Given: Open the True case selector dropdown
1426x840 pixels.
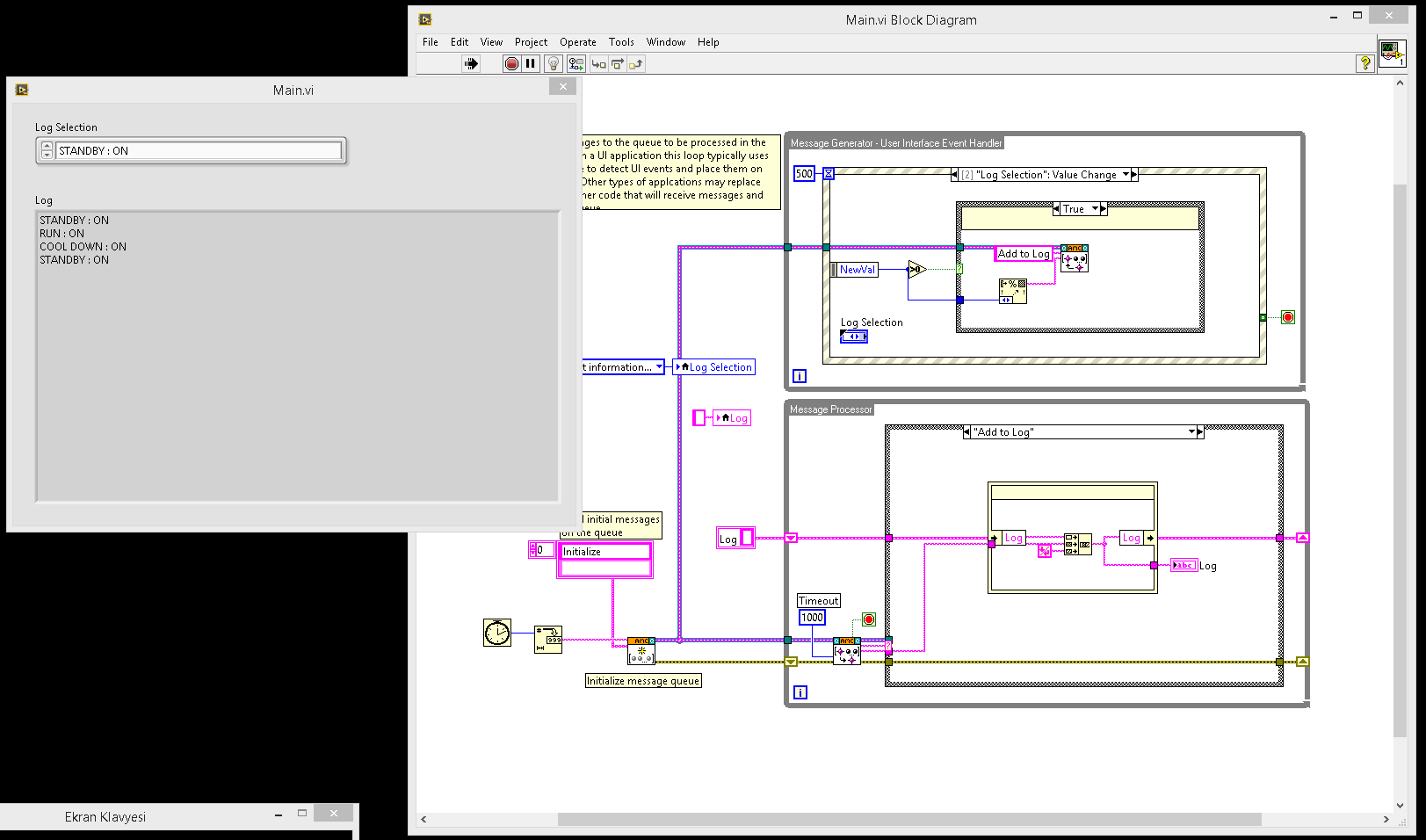Looking at the screenshot, I should pos(1096,208).
